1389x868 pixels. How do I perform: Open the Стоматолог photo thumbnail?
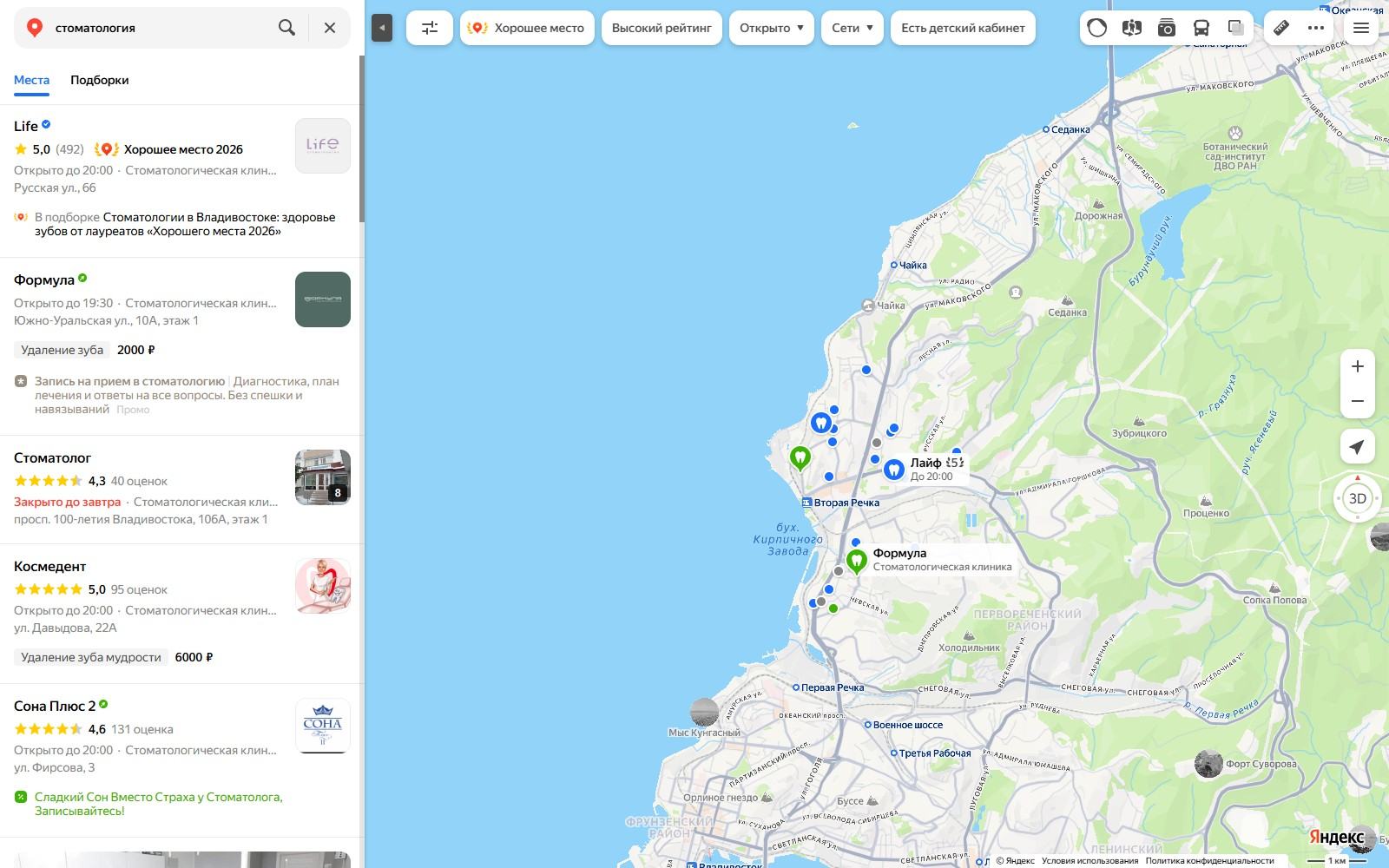[323, 477]
